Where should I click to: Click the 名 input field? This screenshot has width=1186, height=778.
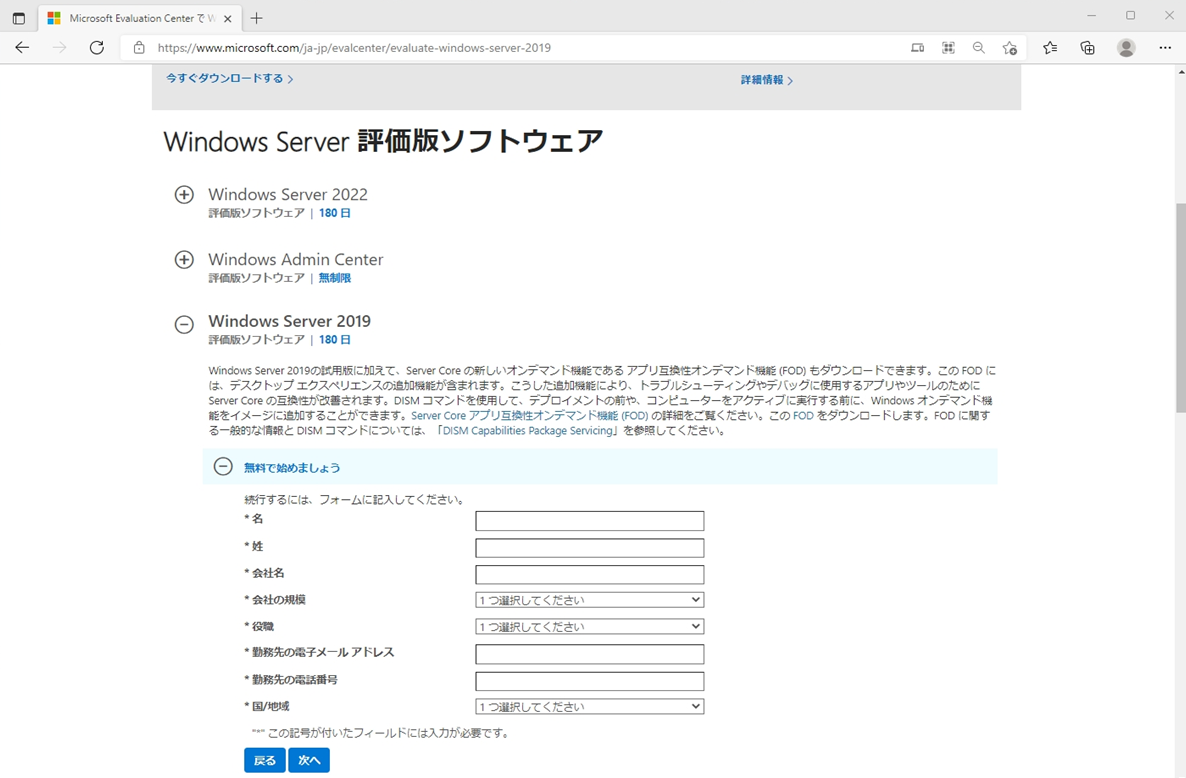589,520
